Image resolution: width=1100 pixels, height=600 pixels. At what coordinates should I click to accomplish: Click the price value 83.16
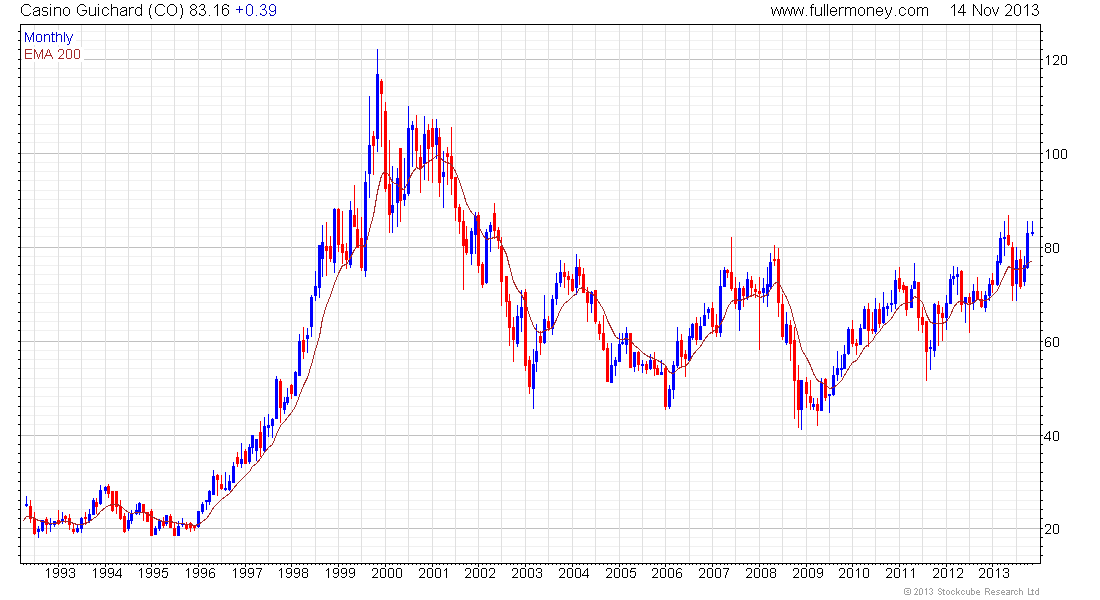click(x=209, y=11)
